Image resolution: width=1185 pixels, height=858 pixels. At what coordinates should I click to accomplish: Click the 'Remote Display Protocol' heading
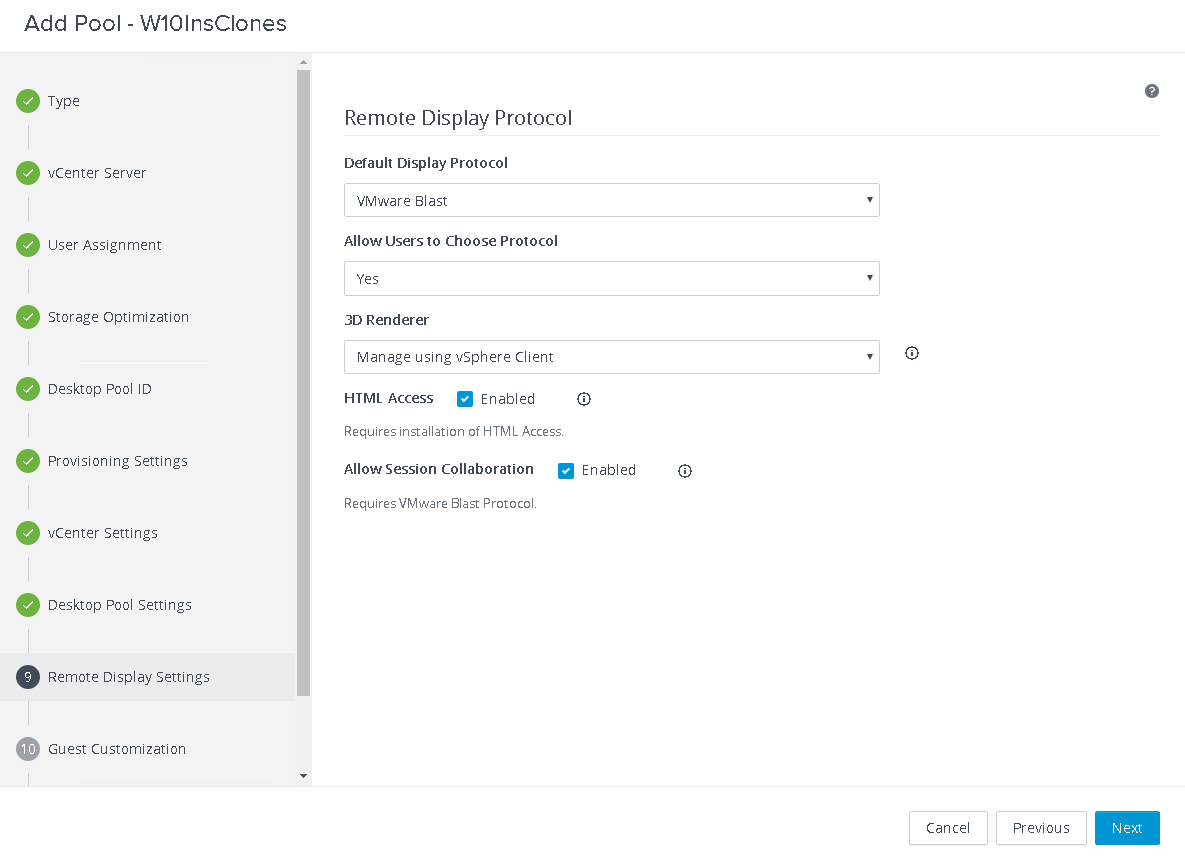[x=458, y=118]
